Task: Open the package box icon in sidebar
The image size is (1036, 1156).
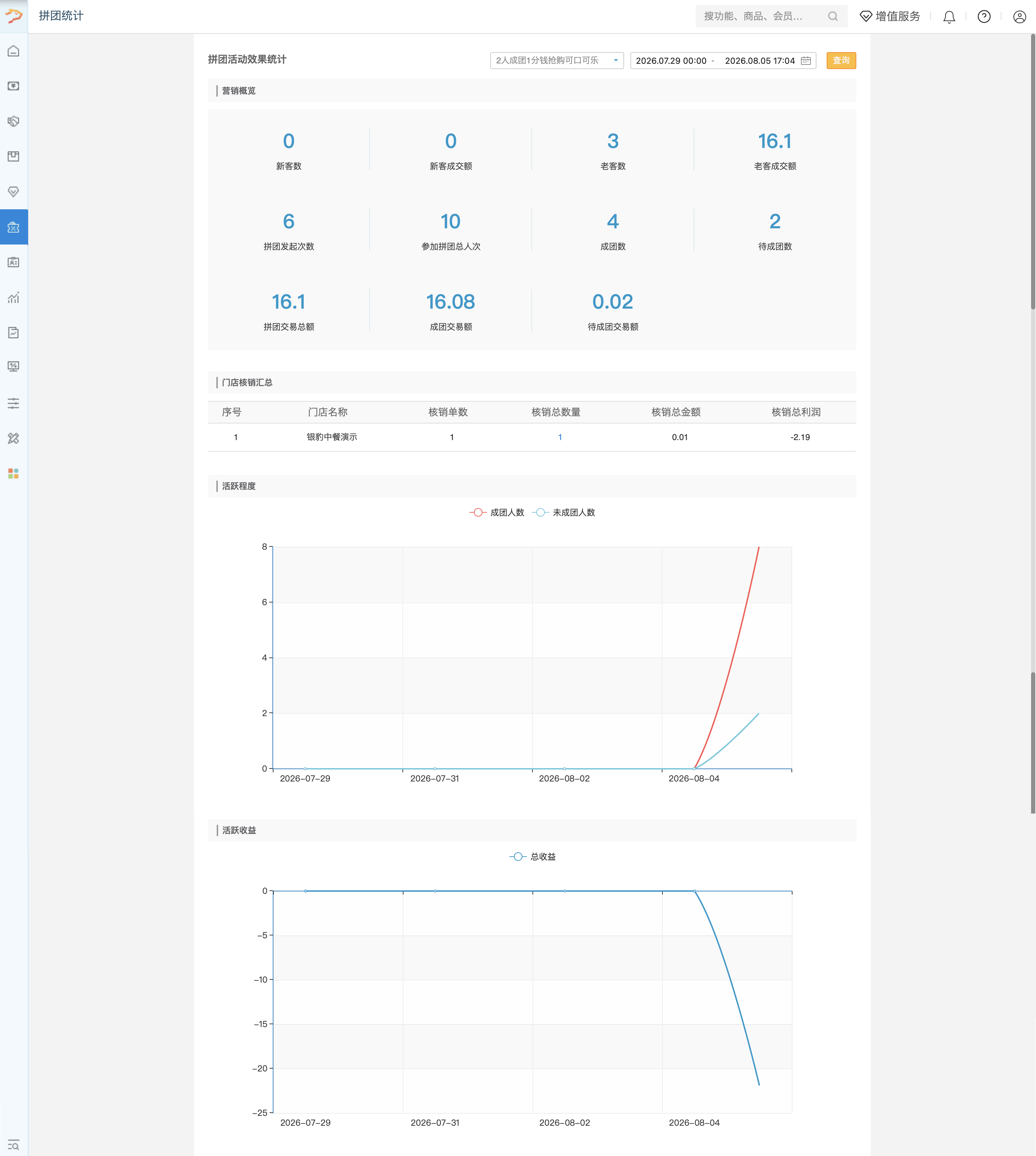Action: click(x=14, y=156)
